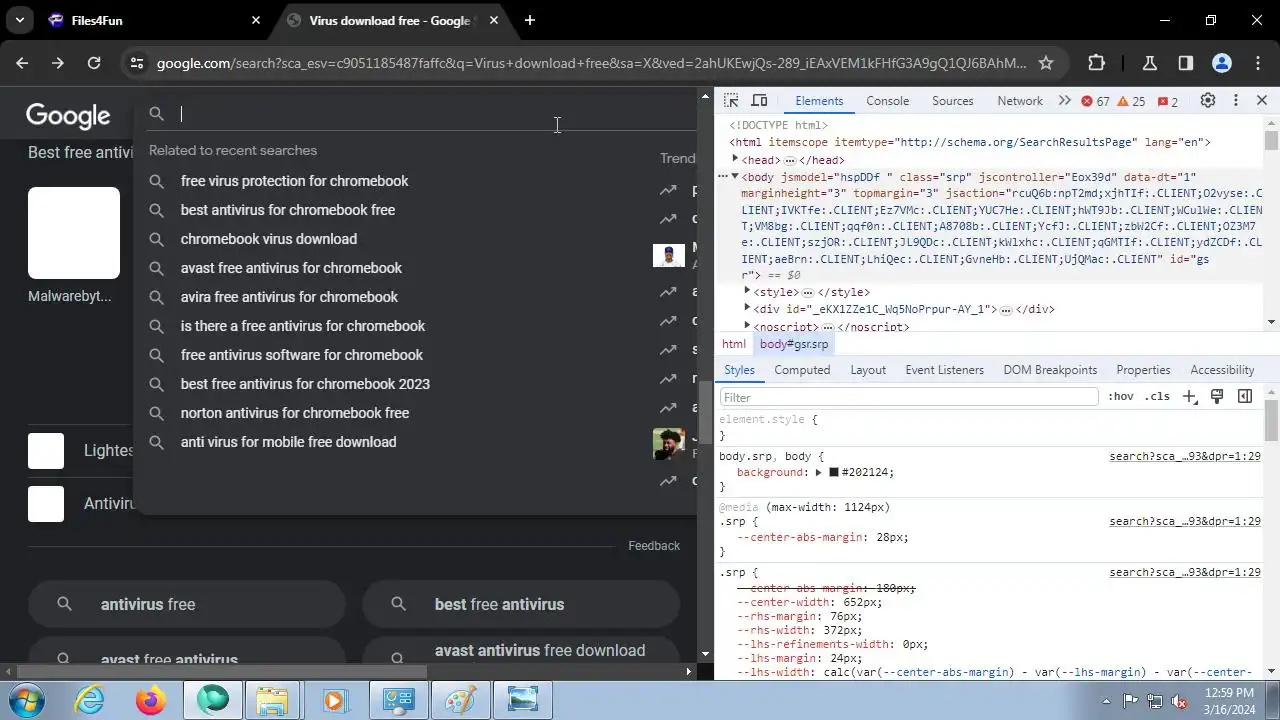Open the Chrome Labs flask icon
The height and width of the screenshot is (720, 1280).
[1149, 63]
